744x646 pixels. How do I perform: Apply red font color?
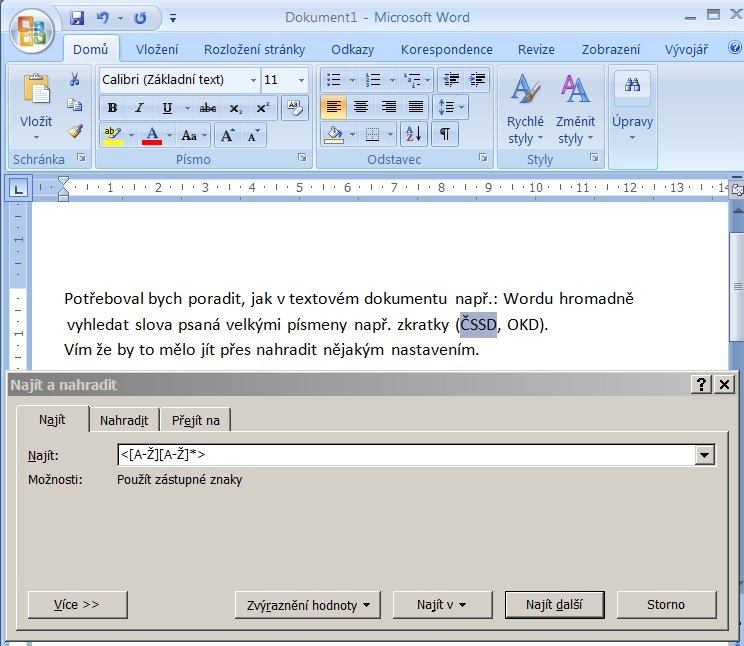(152, 135)
